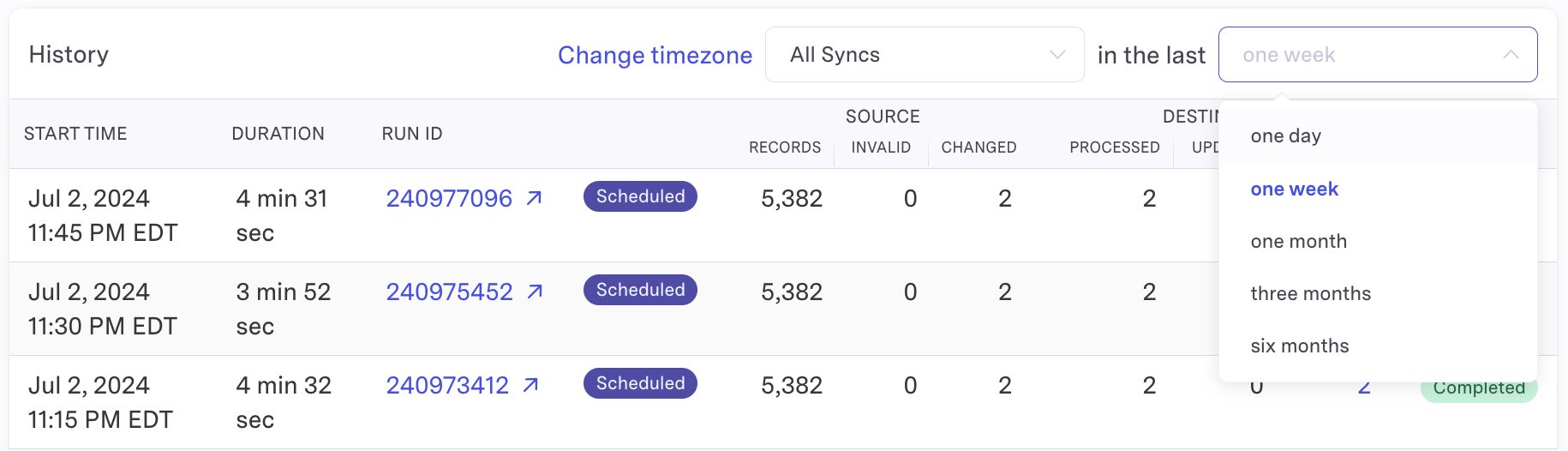Pick 'three months' from the dropdown list
Image resolution: width=1568 pixels, height=451 pixels.
pyautogui.click(x=1310, y=294)
